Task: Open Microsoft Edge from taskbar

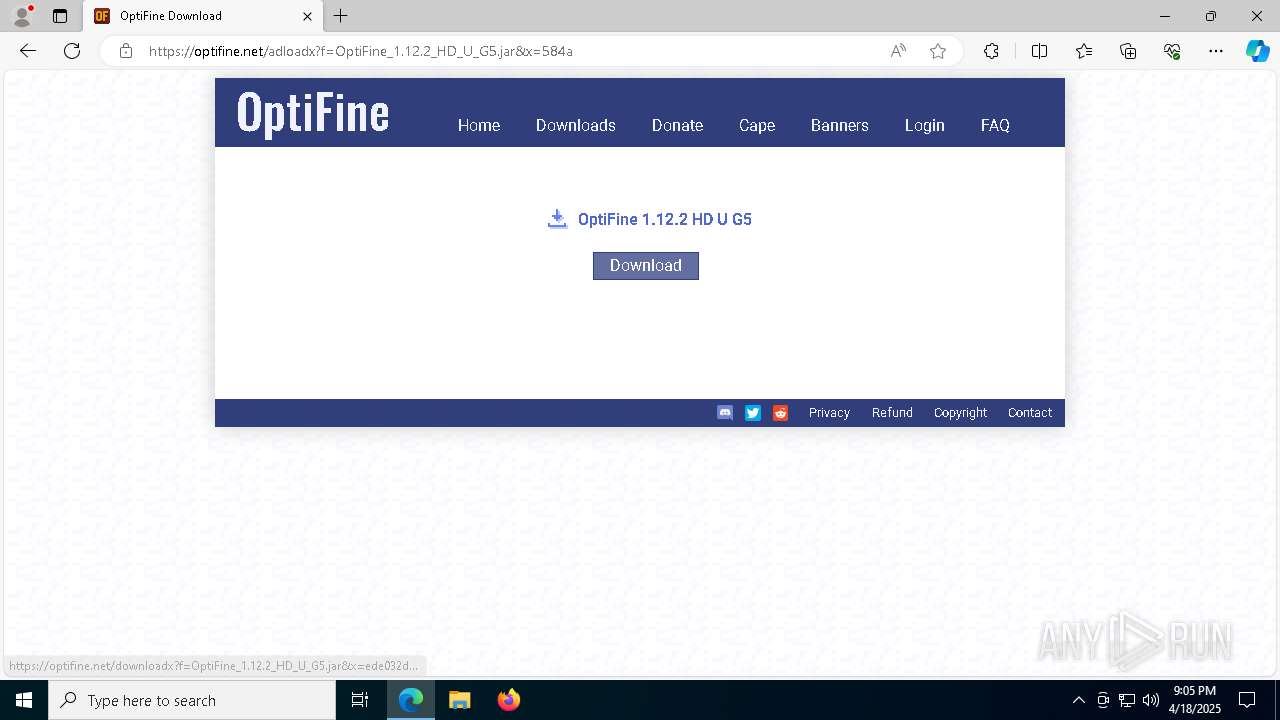Action: coord(411,700)
